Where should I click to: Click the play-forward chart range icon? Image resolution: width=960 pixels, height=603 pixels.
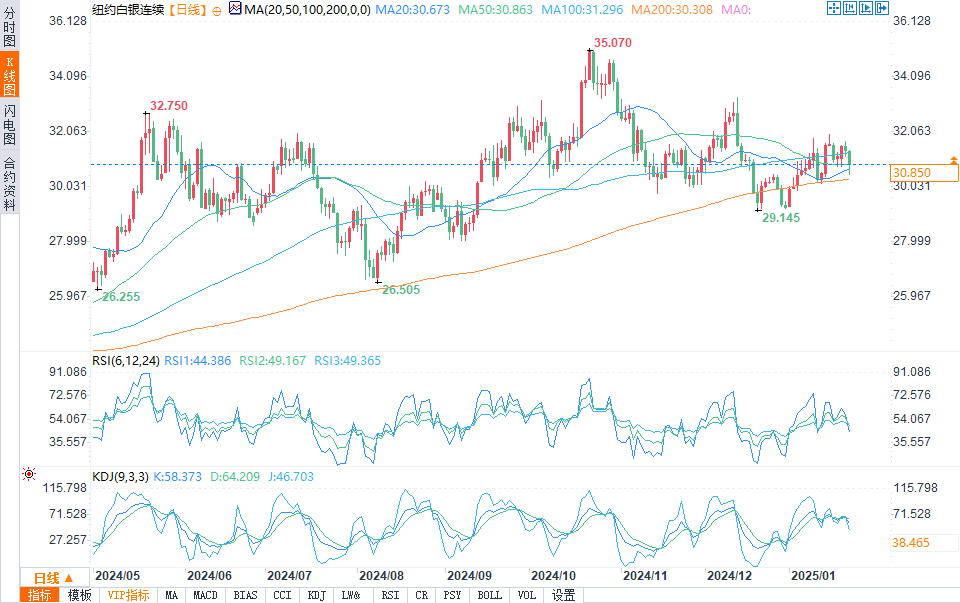(865, 8)
